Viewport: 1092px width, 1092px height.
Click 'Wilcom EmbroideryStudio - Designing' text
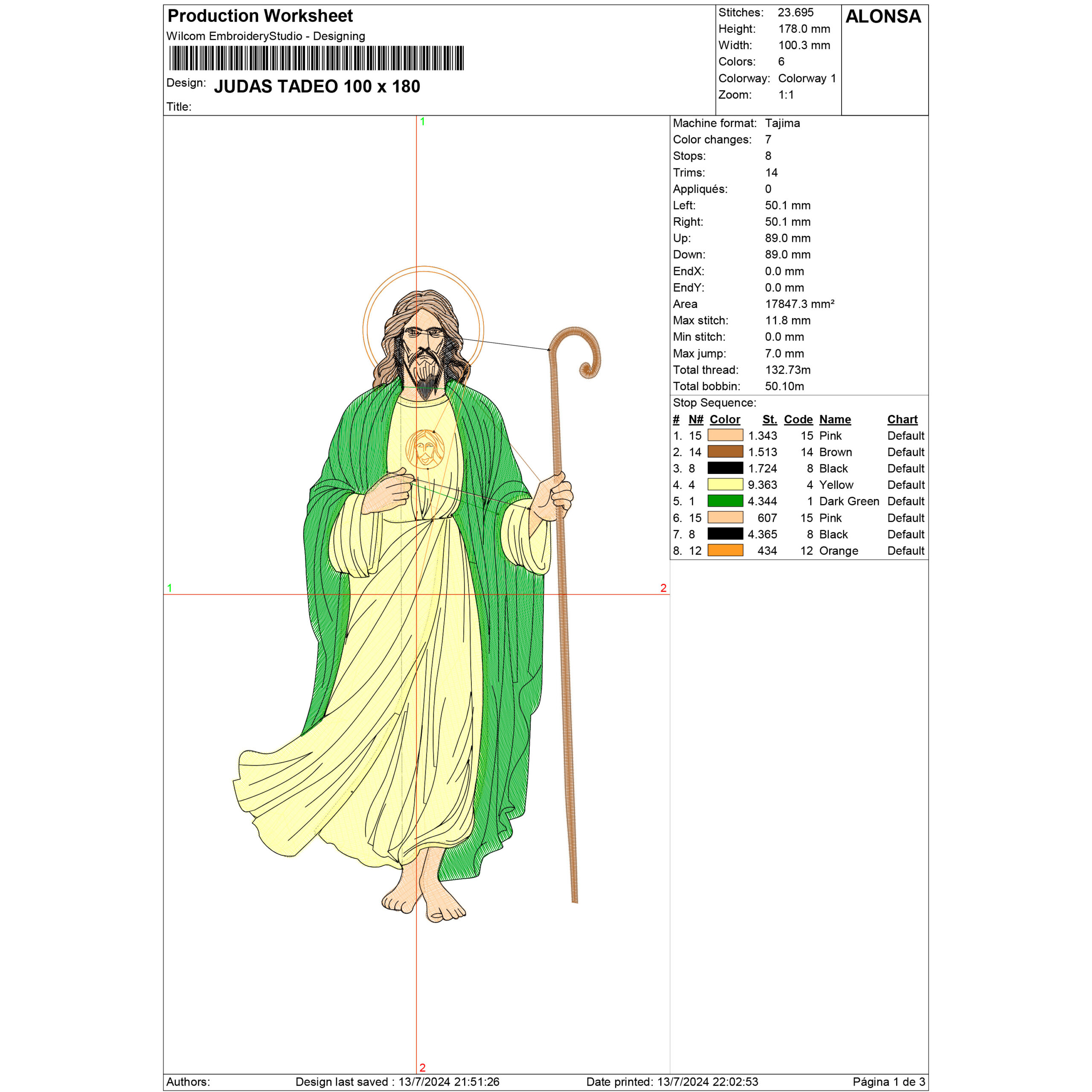[x=266, y=36]
